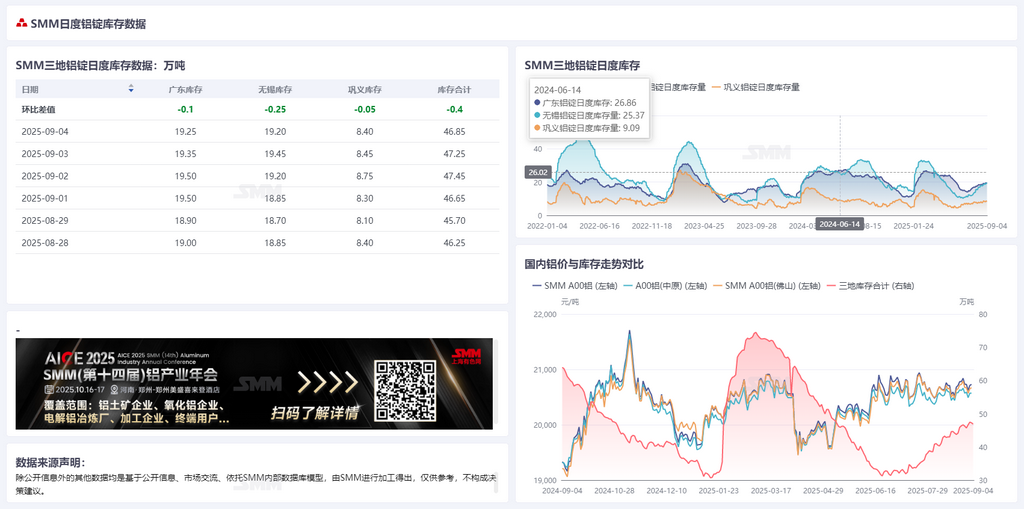The image size is (1024, 509).
Task: Click the red SMM triangle logo in header
Action: (x=22, y=24)
